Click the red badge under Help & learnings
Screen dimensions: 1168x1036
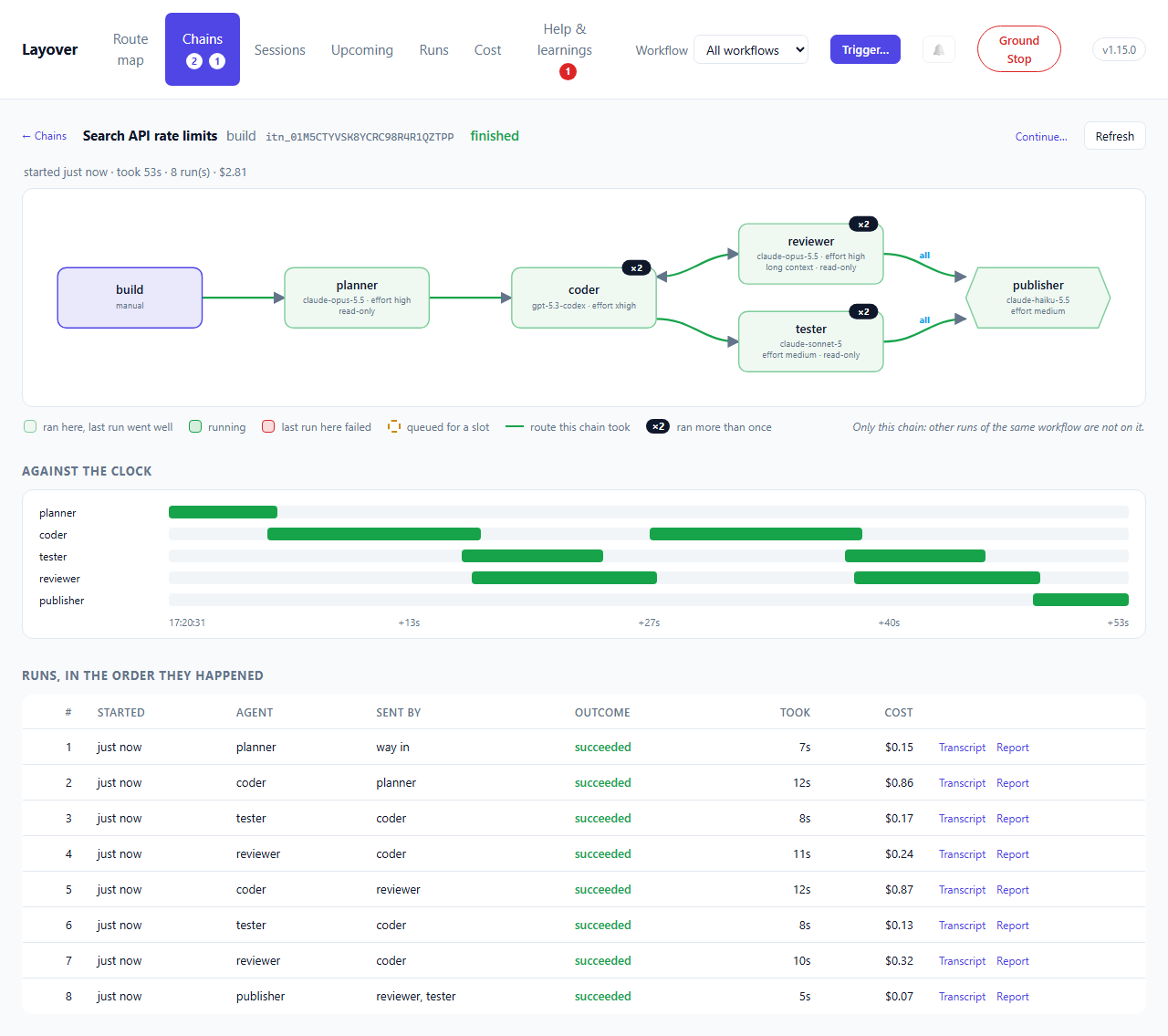(568, 71)
